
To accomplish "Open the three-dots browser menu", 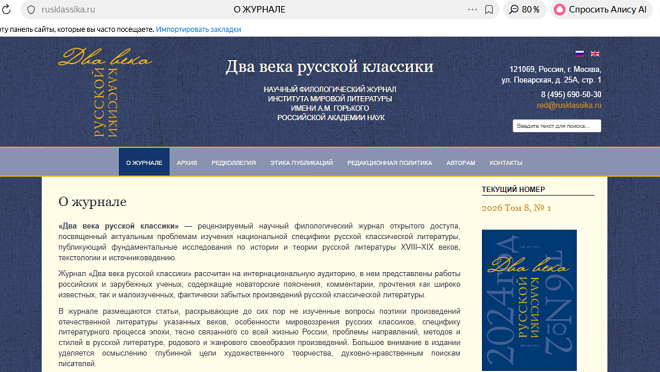I will 472,9.
